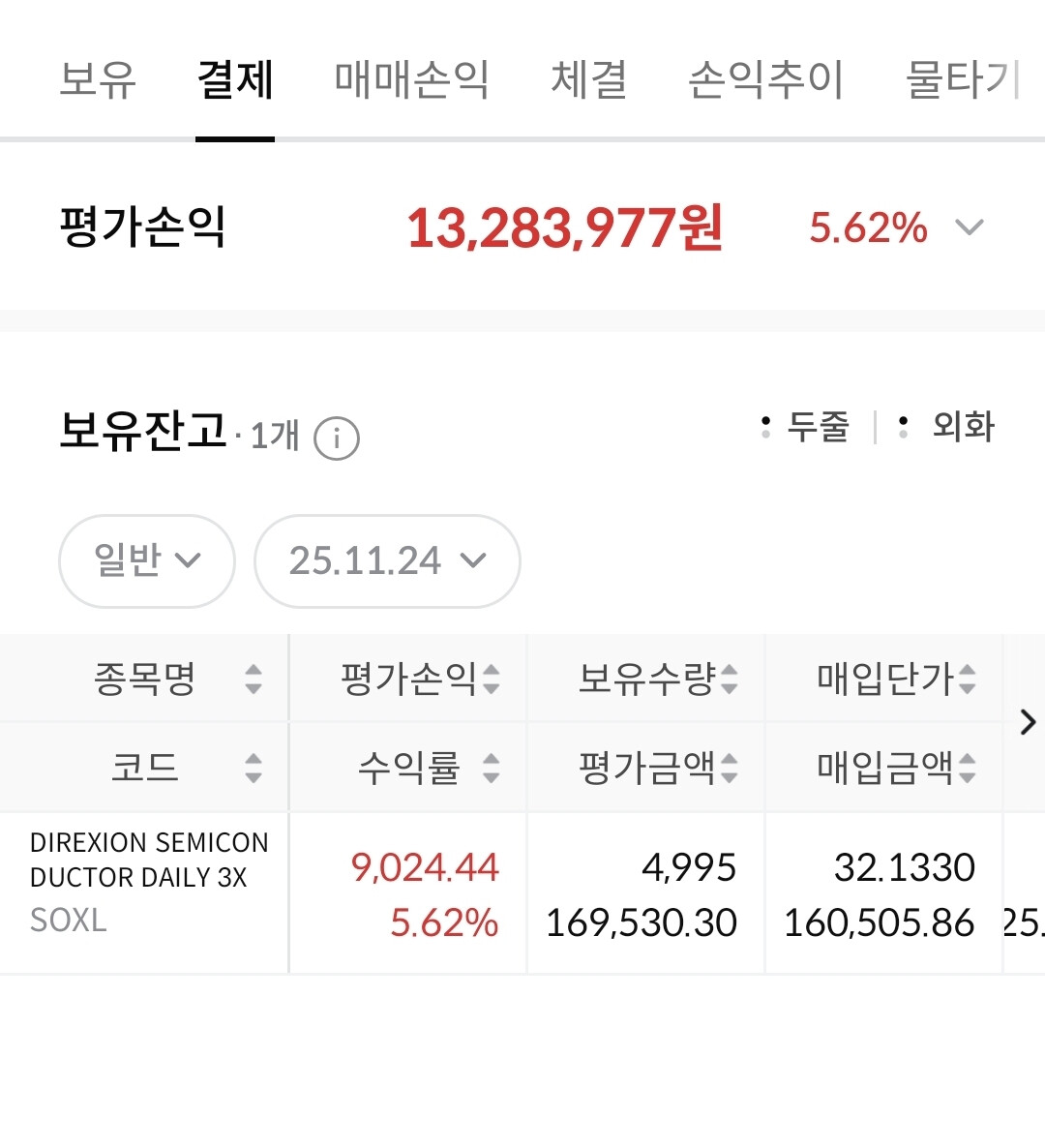Switch to the 보유 tab
The height and width of the screenshot is (1148, 1045).
pyautogui.click(x=98, y=79)
